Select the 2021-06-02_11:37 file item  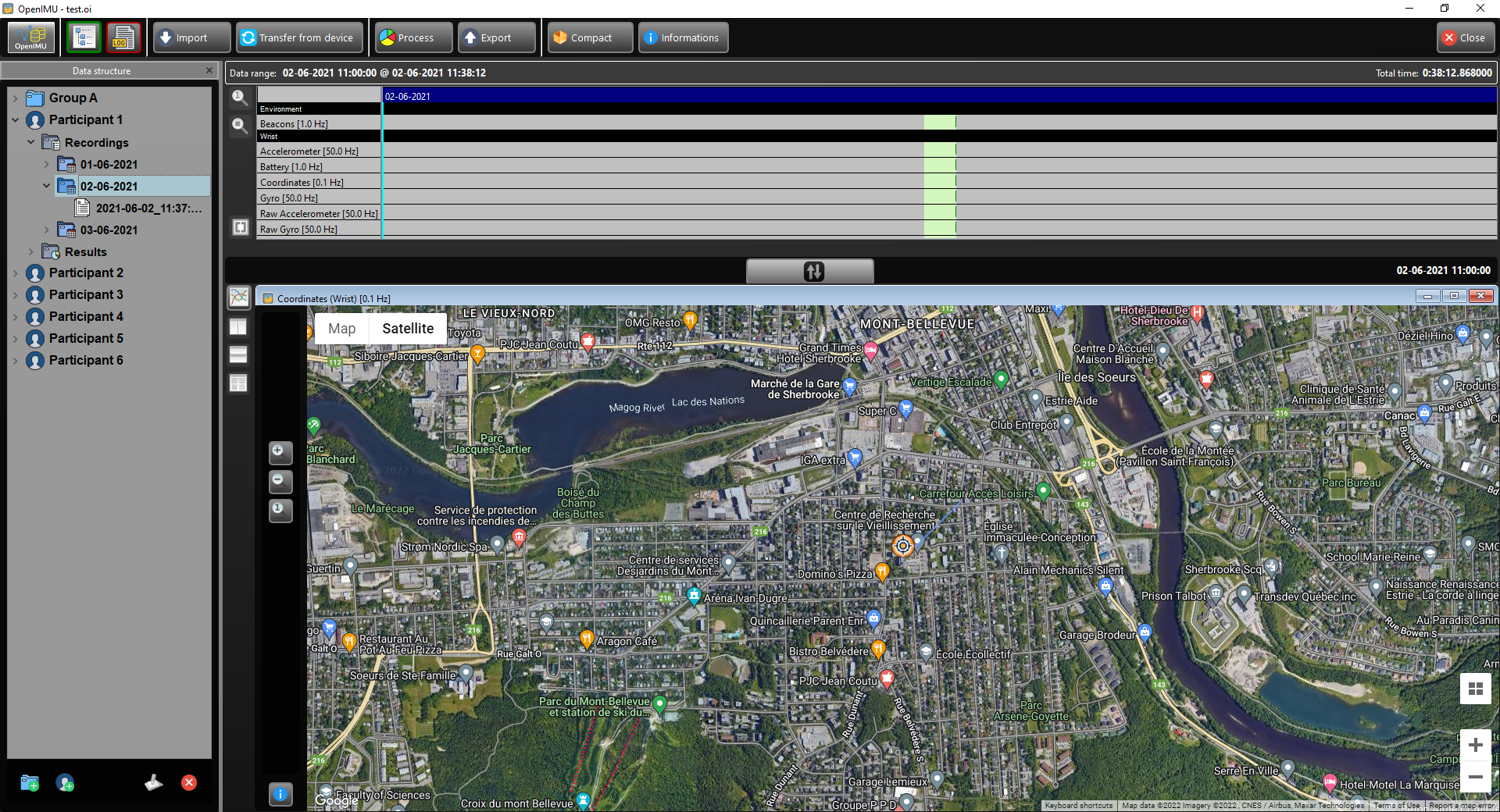[148, 208]
